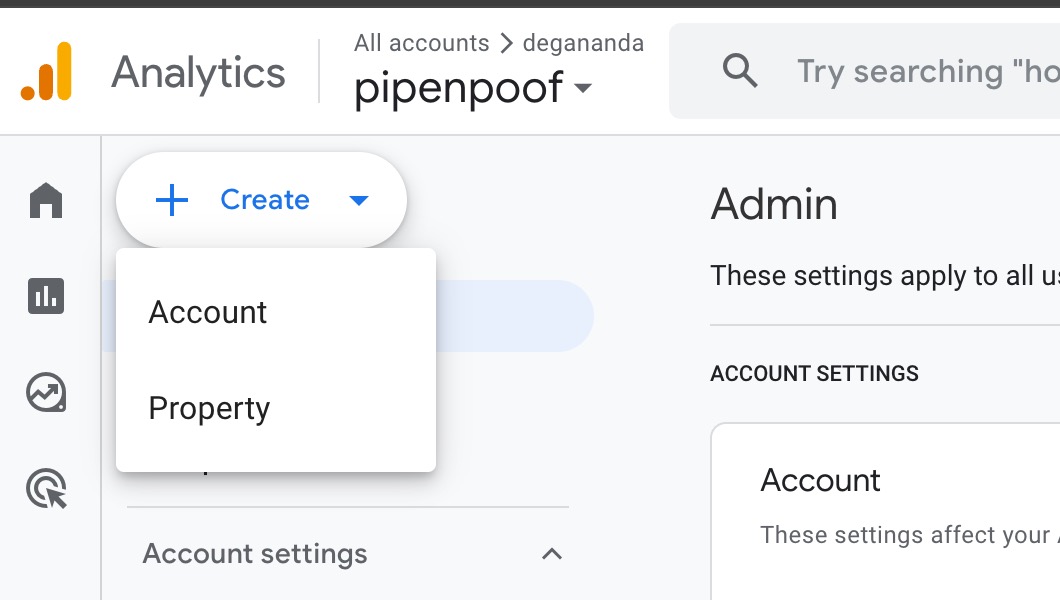Click the blue plus icon on Create
Screen dimensions: 1060x600
tap(172, 200)
